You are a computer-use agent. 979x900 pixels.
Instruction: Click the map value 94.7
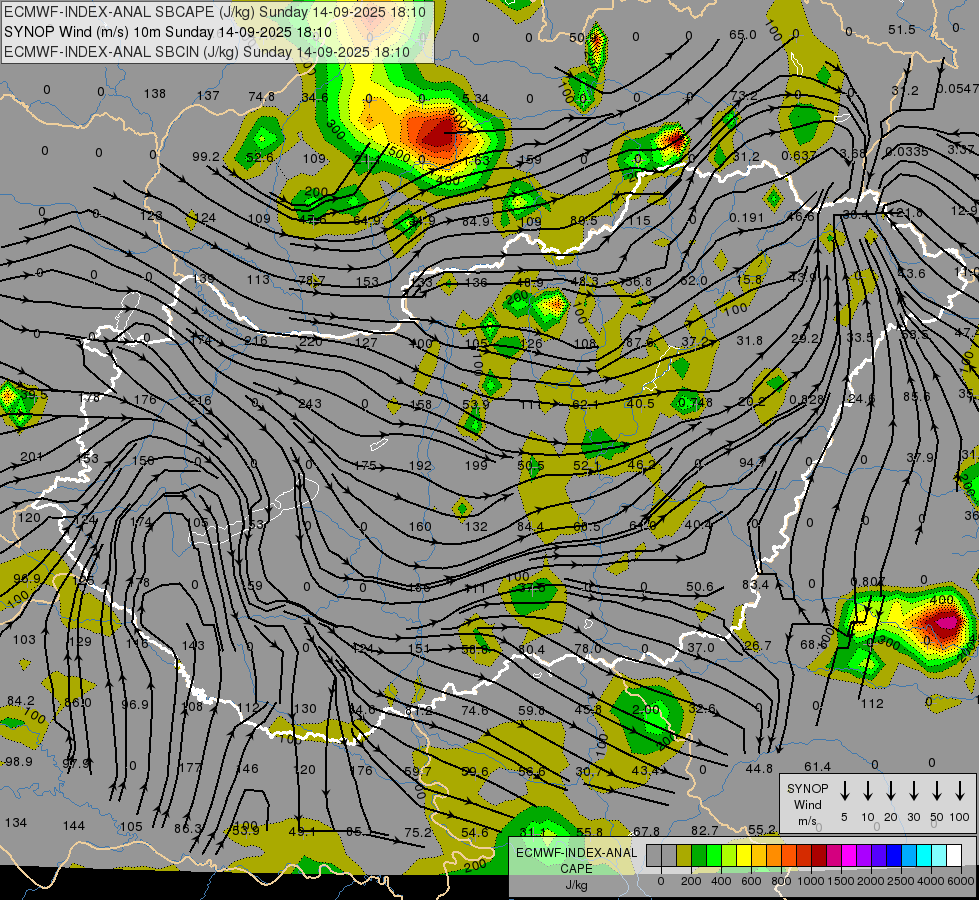[752, 463]
